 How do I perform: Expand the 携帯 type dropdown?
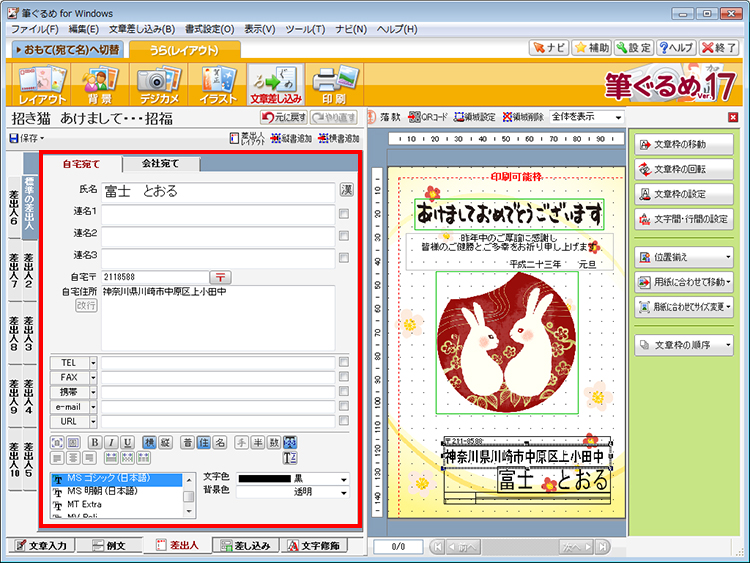(93, 392)
